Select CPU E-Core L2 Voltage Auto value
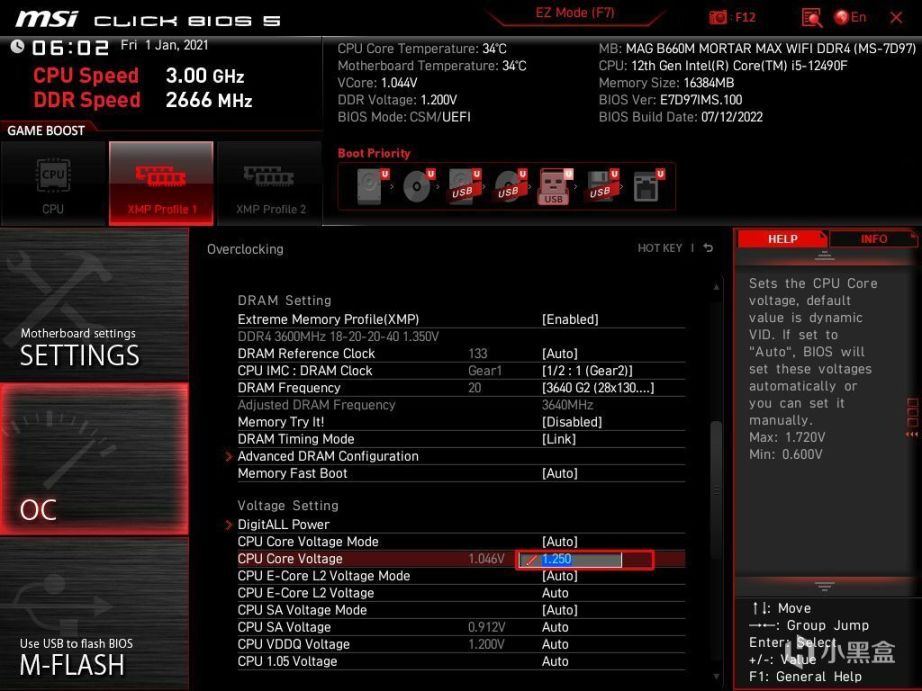The height and width of the screenshot is (691, 922). tap(555, 593)
